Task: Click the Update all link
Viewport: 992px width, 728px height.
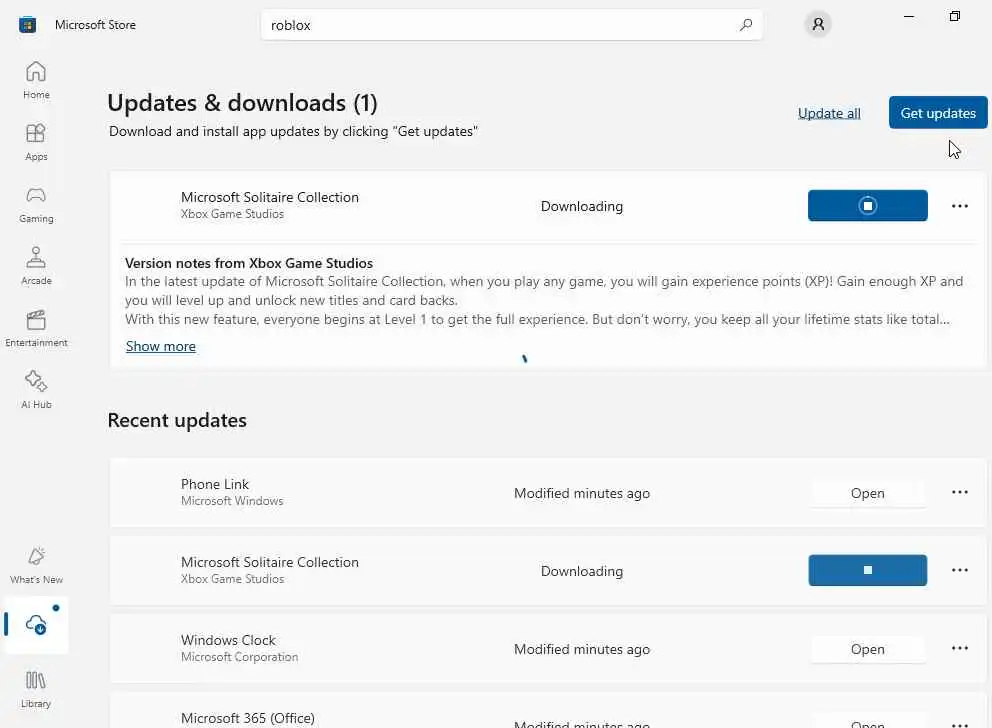Action: coord(829,113)
